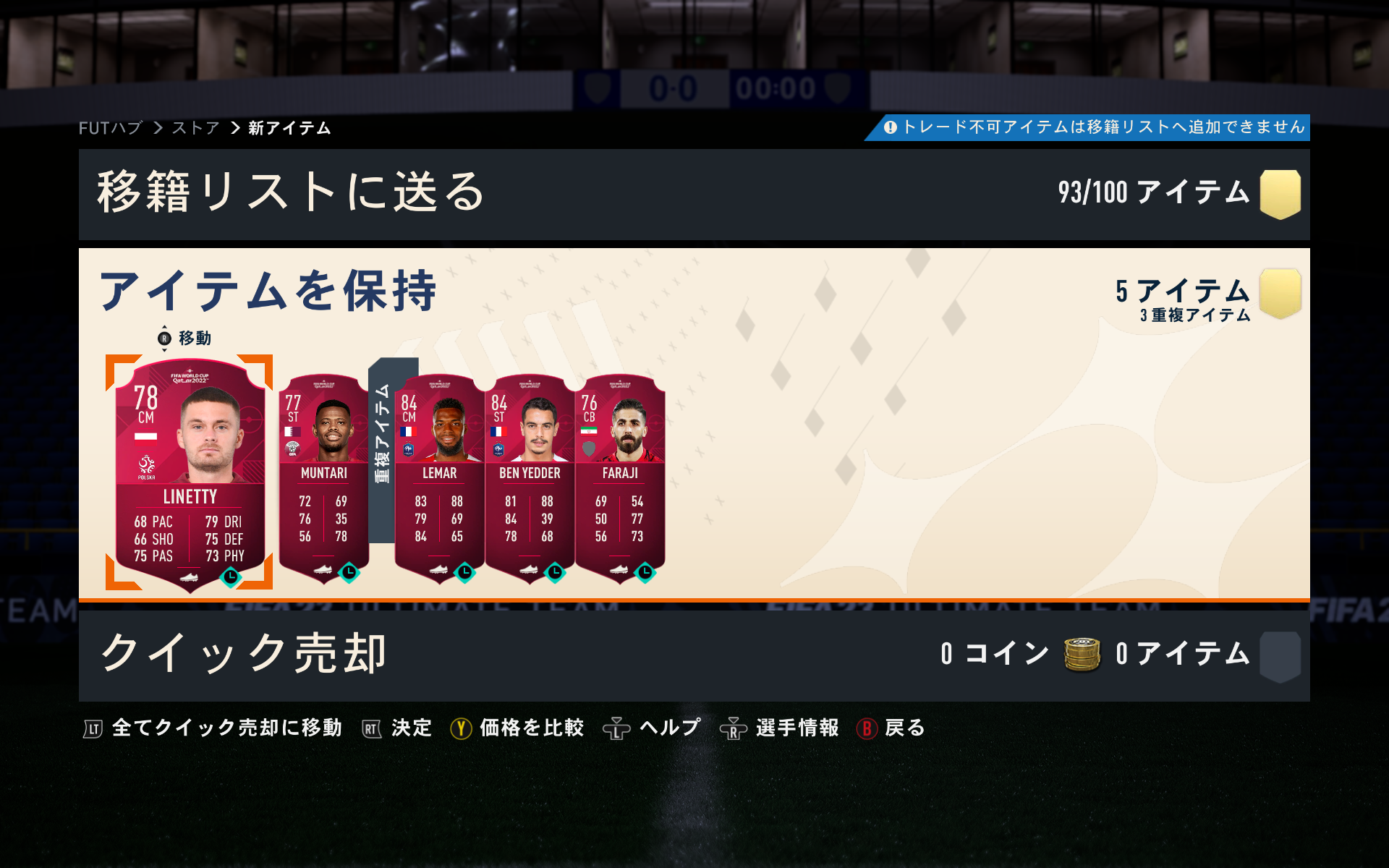
Task: Click the loan clock icon on LINETTY card
Action: (x=231, y=576)
